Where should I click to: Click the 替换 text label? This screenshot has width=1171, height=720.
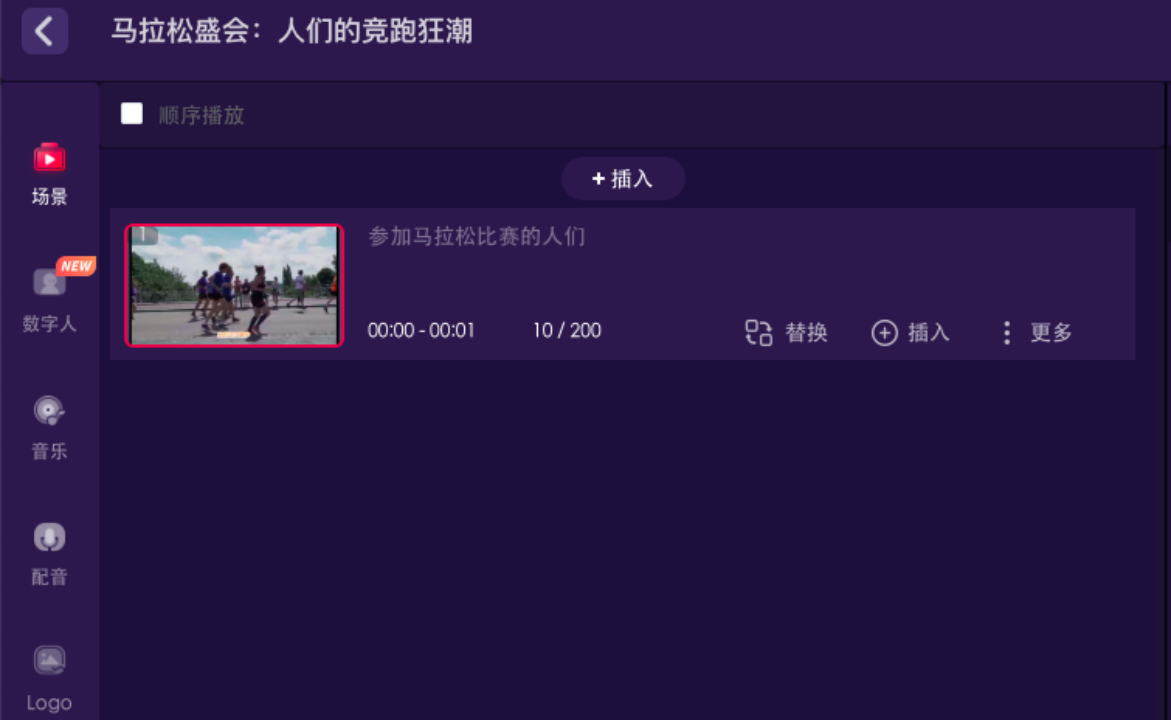[x=807, y=332]
